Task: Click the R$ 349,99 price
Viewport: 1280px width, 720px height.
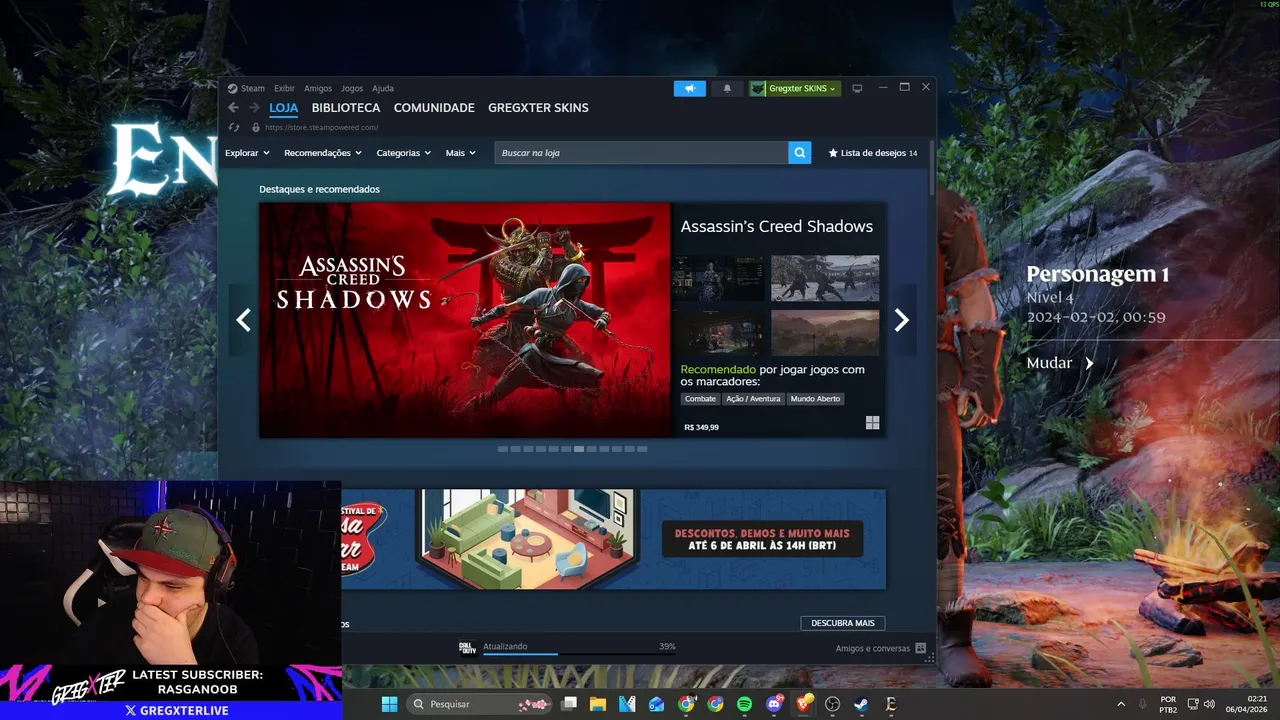Action: click(x=701, y=427)
